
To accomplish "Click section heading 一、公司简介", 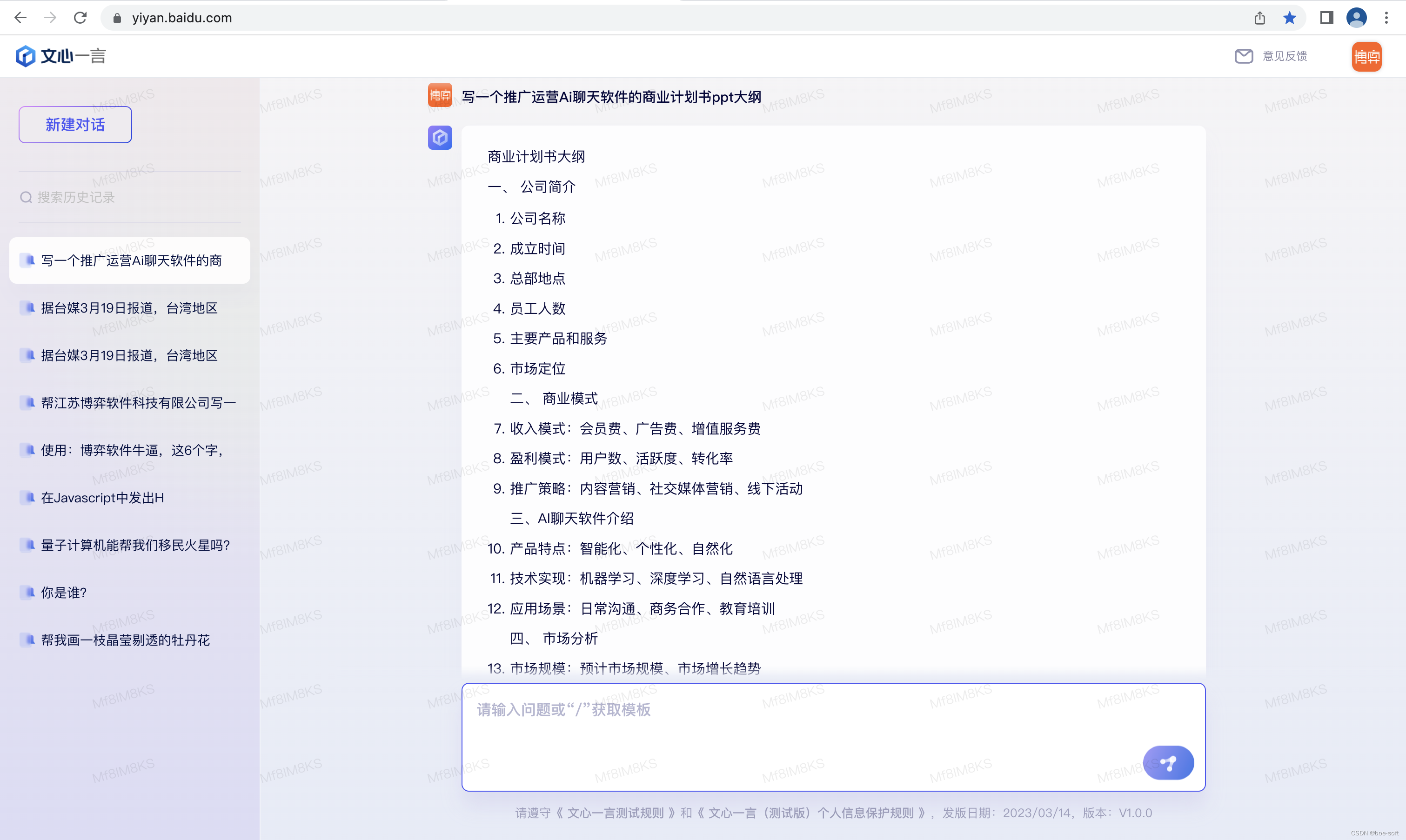I will [531, 187].
